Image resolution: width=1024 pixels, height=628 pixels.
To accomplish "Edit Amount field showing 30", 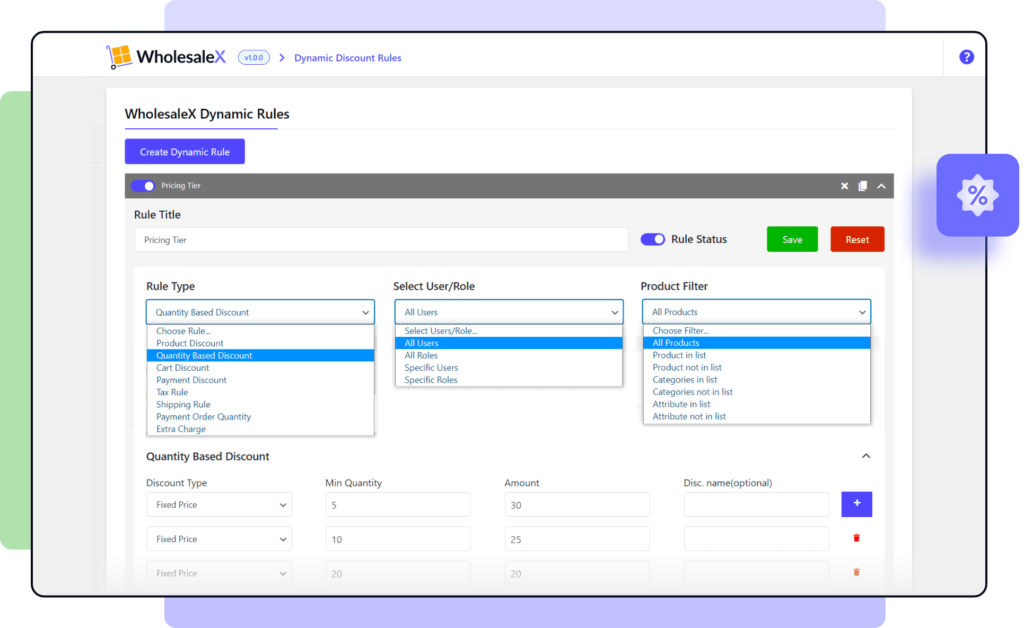I will coord(577,505).
